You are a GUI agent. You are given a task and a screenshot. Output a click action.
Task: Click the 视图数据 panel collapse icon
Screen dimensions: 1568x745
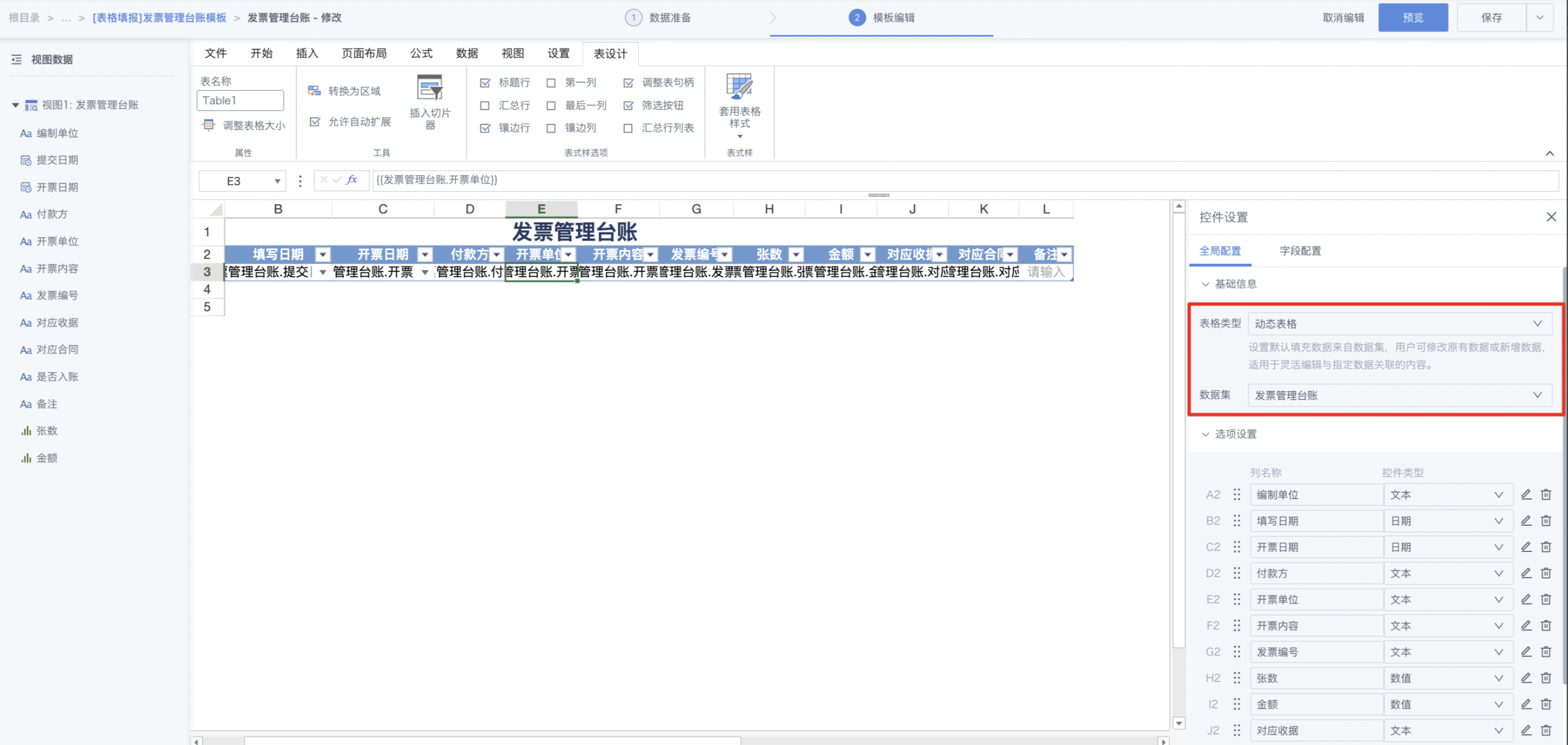click(17, 59)
